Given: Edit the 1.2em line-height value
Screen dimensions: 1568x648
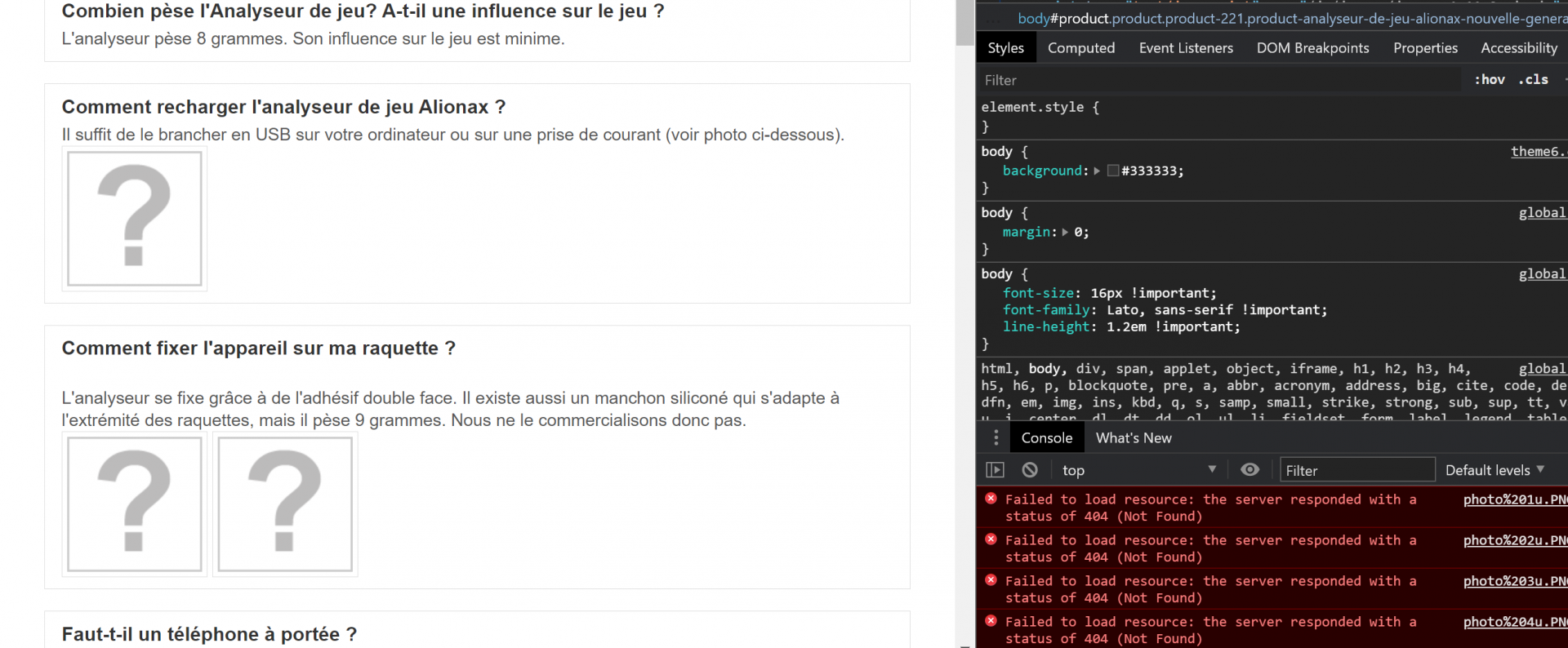Looking at the screenshot, I should point(1126,326).
